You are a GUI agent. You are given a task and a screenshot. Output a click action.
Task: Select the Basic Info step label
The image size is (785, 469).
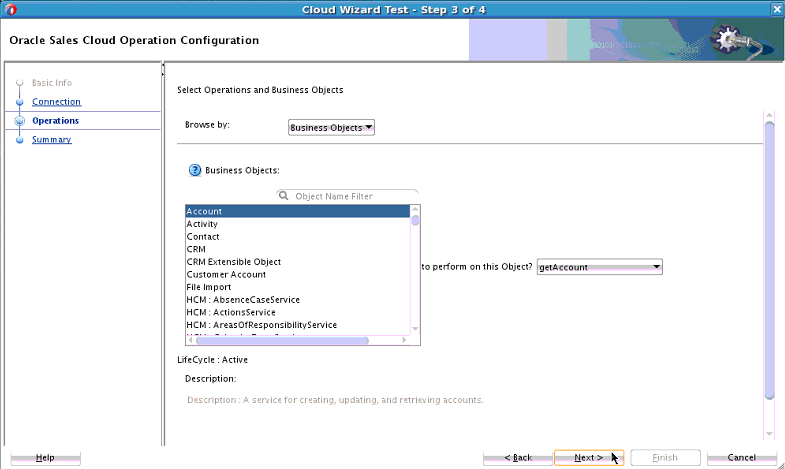pyautogui.click(x=52, y=83)
